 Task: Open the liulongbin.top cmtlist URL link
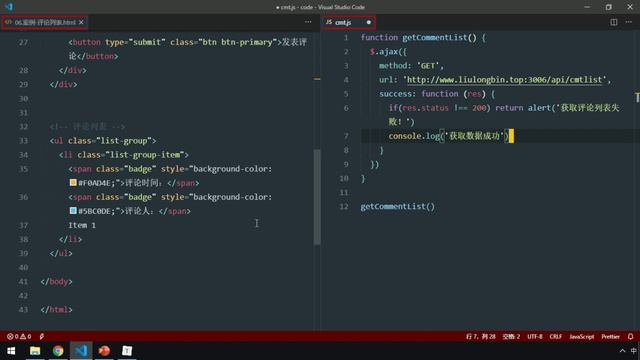tap(504, 80)
